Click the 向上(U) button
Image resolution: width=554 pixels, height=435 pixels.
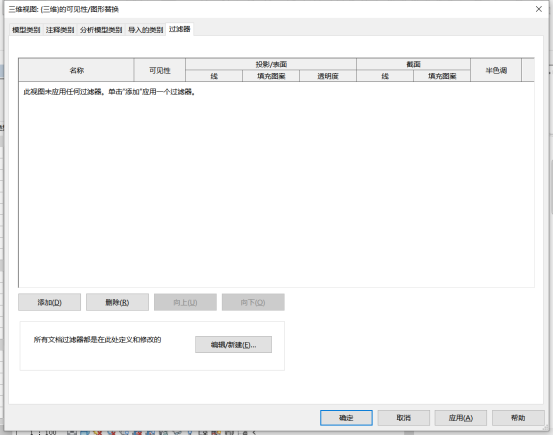(x=185, y=302)
